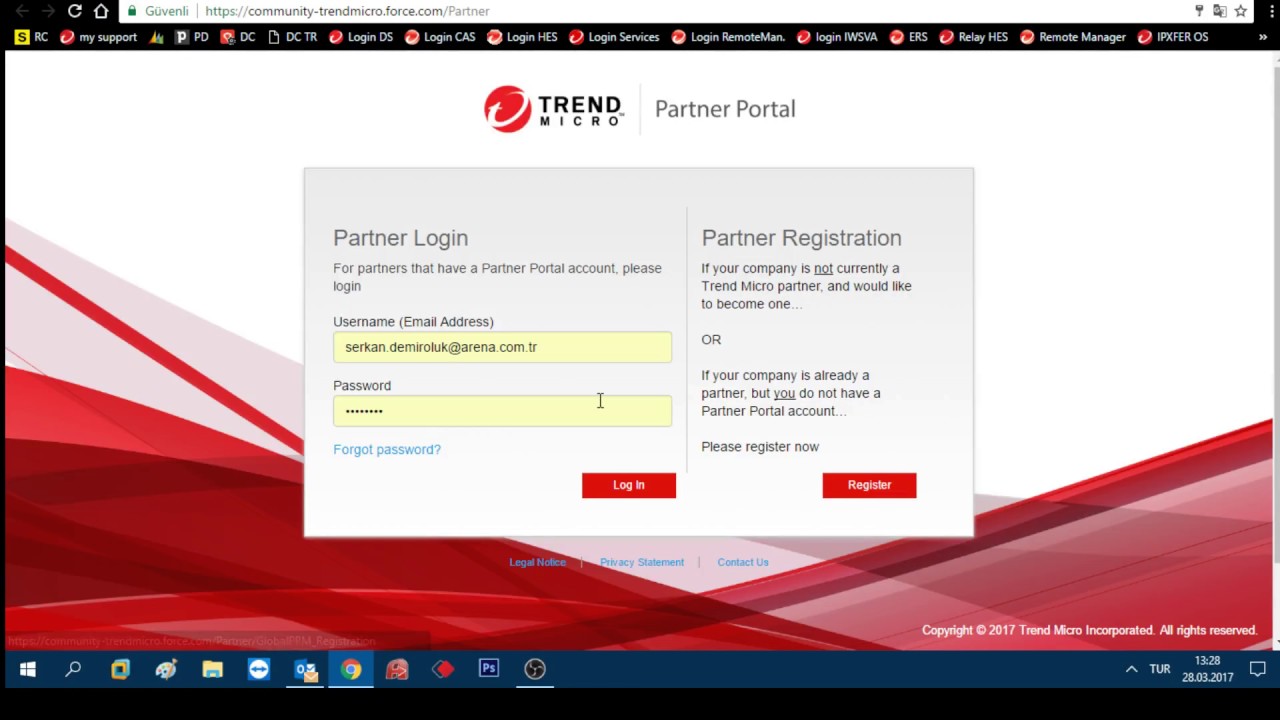Click the Log In button
This screenshot has height=720, width=1280.
[x=629, y=485]
